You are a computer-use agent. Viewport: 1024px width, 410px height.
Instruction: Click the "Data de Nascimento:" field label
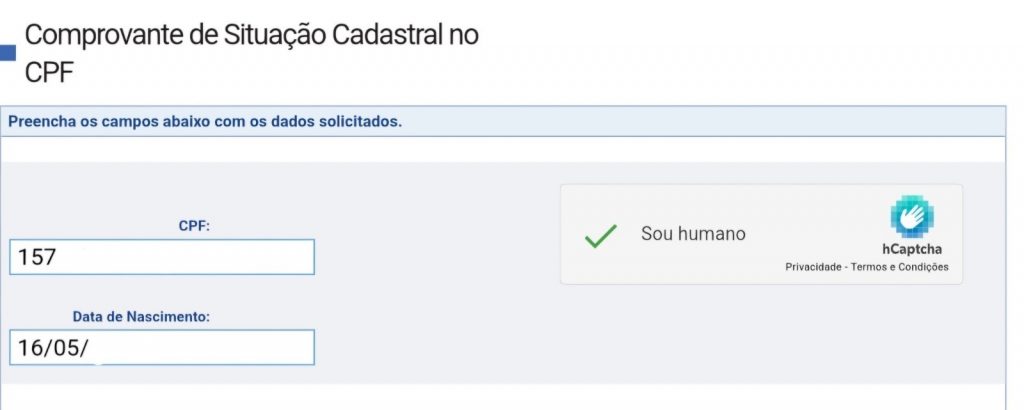(141, 317)
